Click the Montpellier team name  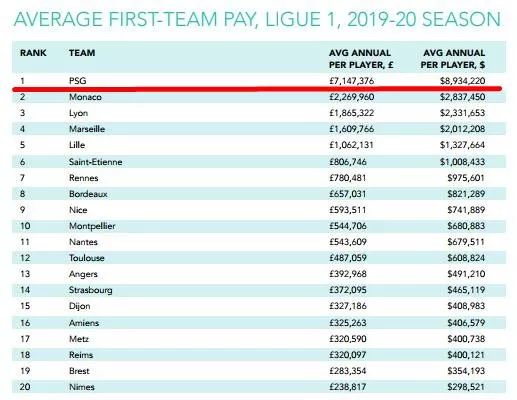pos(92,226)
